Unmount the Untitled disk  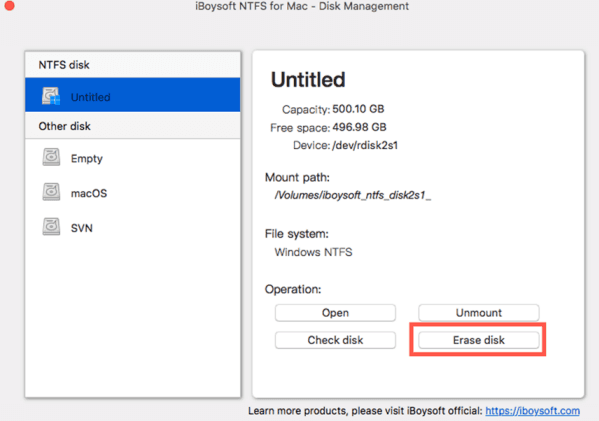[x=479, y=313]
